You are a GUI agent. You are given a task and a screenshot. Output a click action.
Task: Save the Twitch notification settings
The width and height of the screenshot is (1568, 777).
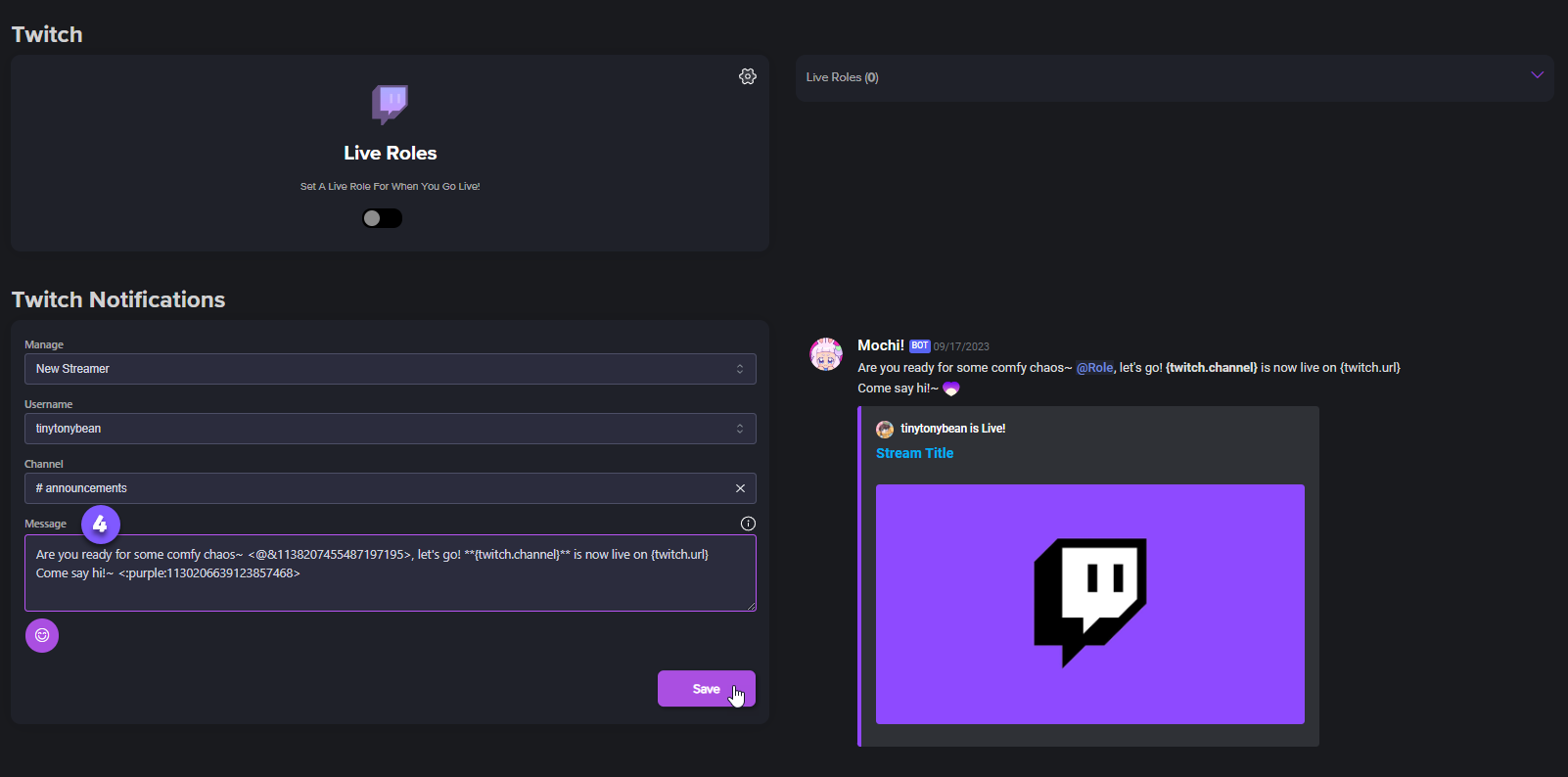click(x=706, y=689)
